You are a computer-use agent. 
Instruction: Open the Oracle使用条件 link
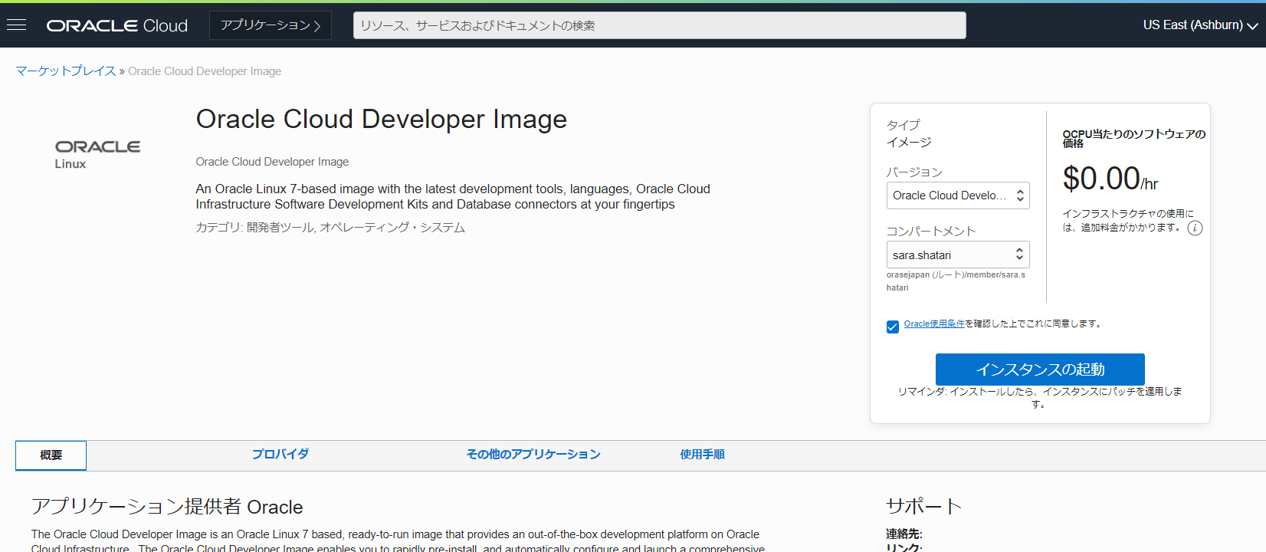(934, 324)
